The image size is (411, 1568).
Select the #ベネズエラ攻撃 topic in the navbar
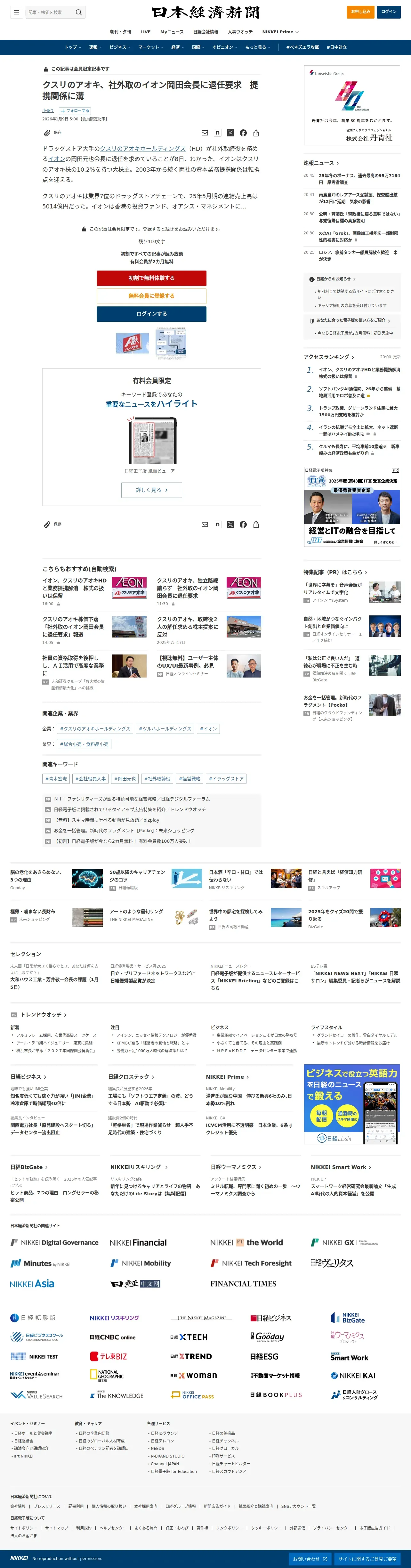click(302, 47)
